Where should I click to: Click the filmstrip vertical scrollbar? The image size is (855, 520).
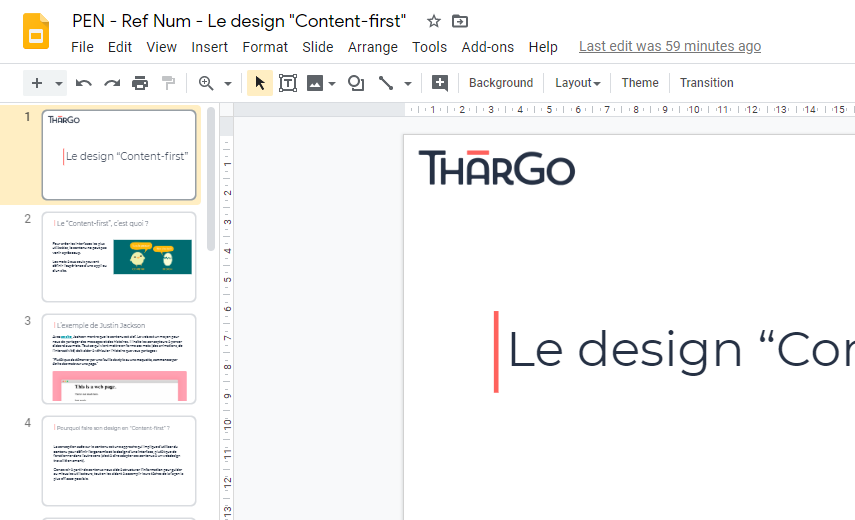pos(211,179)
